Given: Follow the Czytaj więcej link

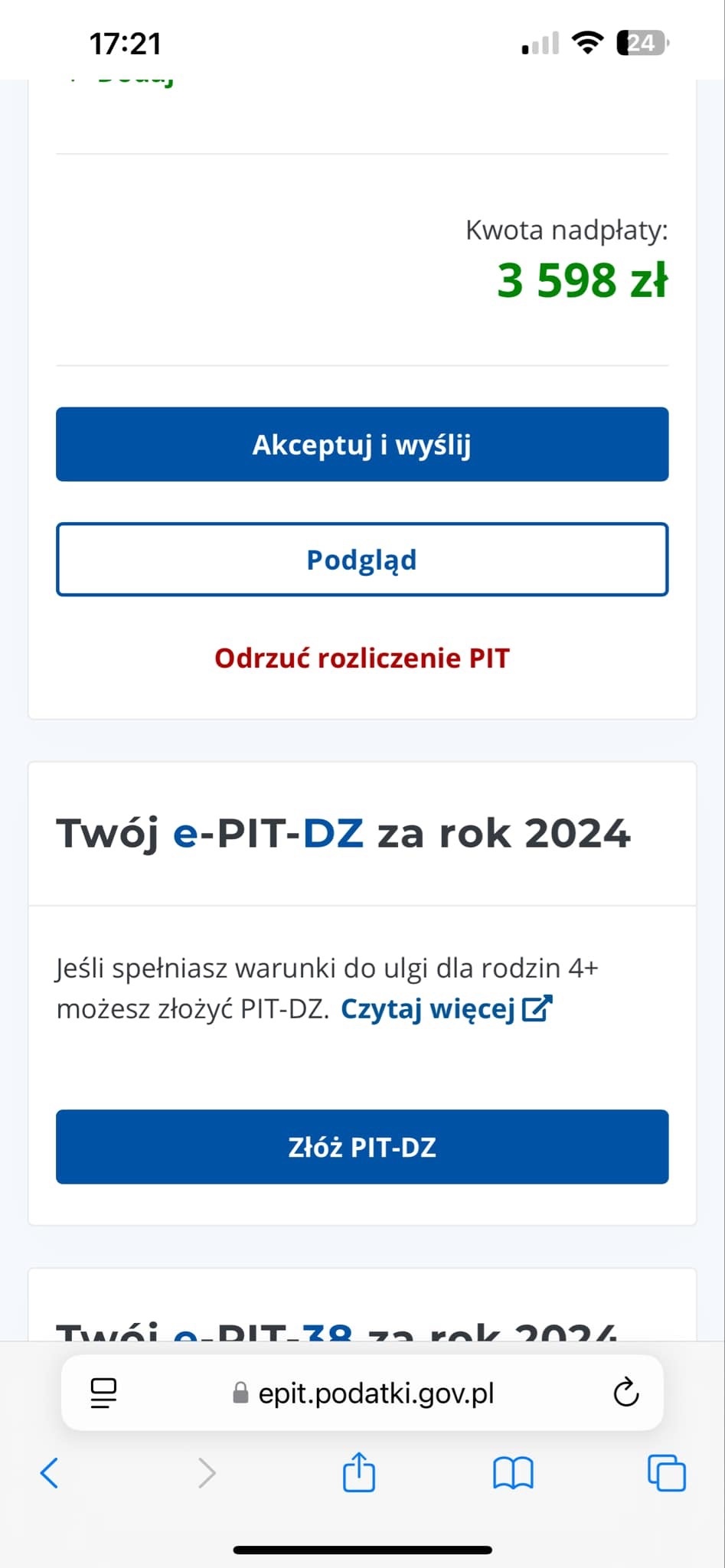Looking at the screenshot, I should 427,1009.
